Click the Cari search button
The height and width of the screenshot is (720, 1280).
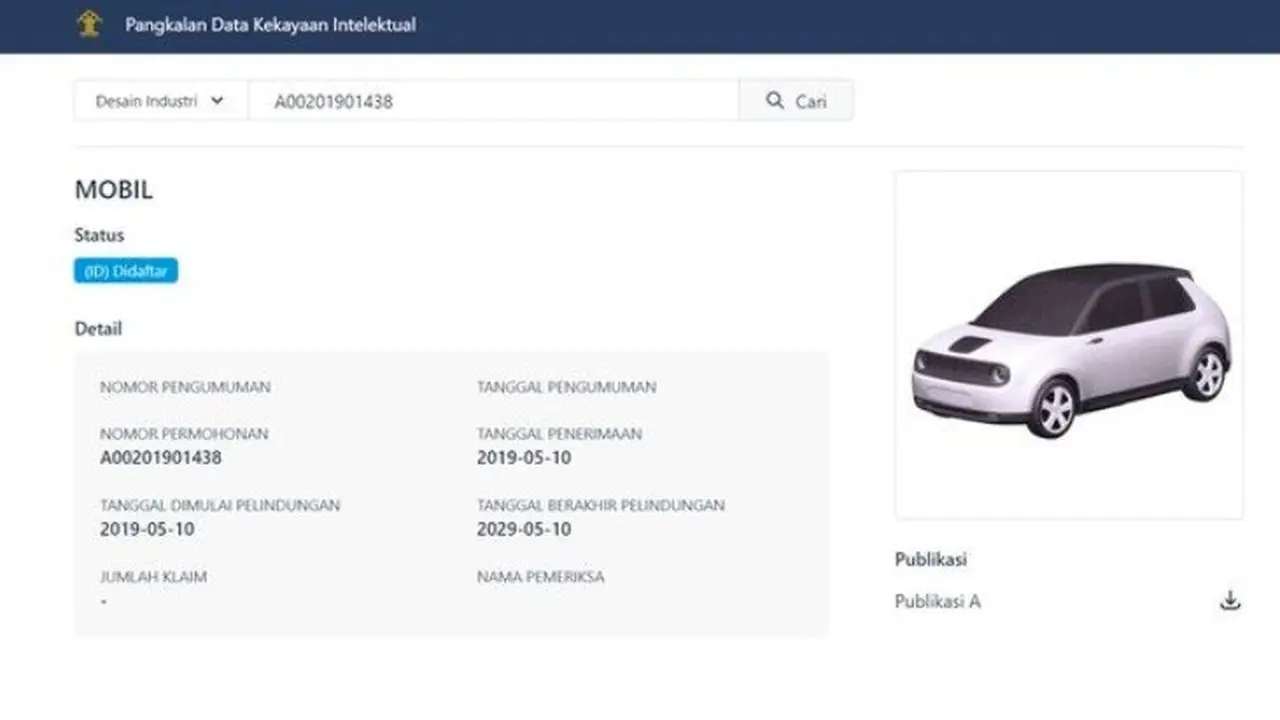click(796, 101)
